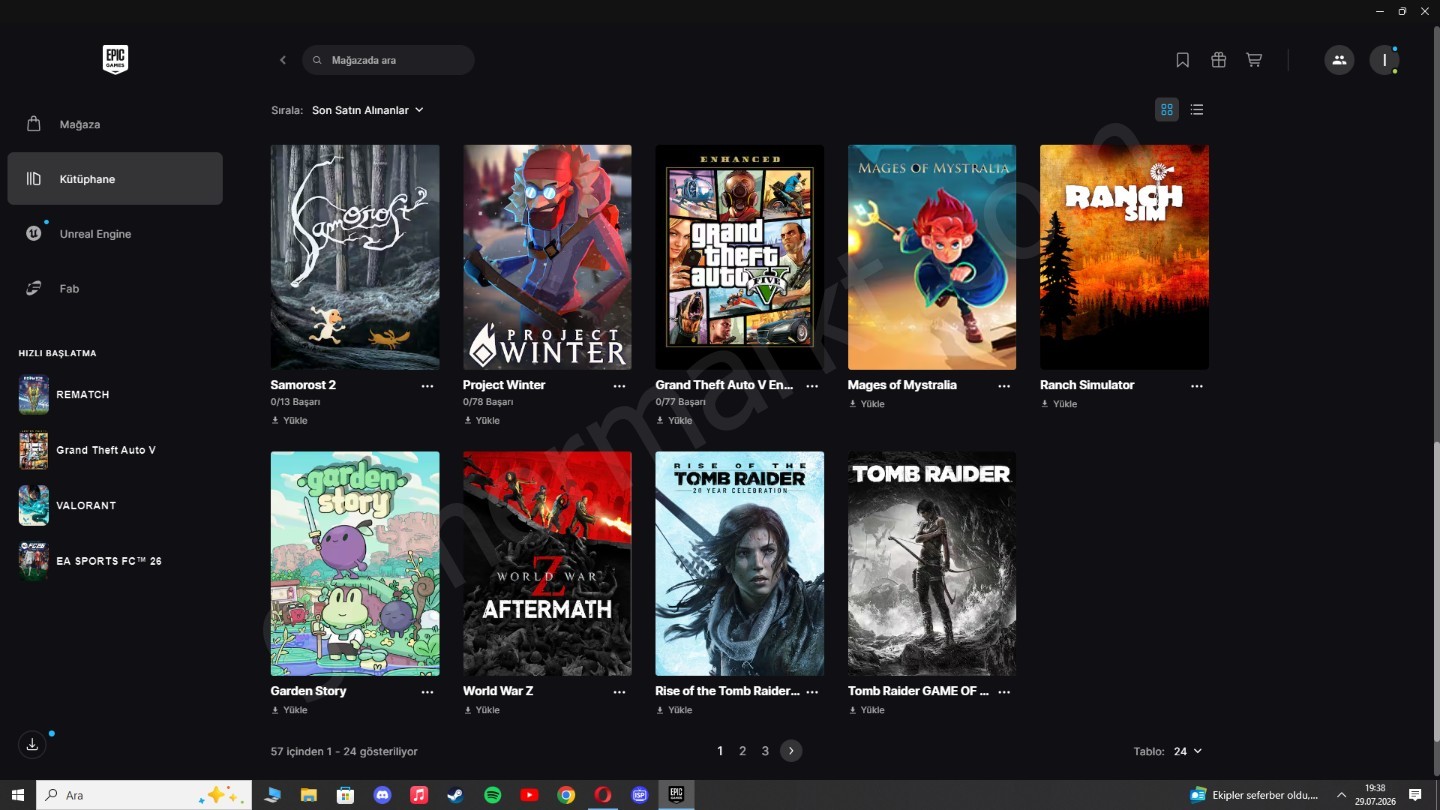Install Samorost 2 via Yükle
The width and height of the screenshot is (1440, 810).
(x=290, y=421)
